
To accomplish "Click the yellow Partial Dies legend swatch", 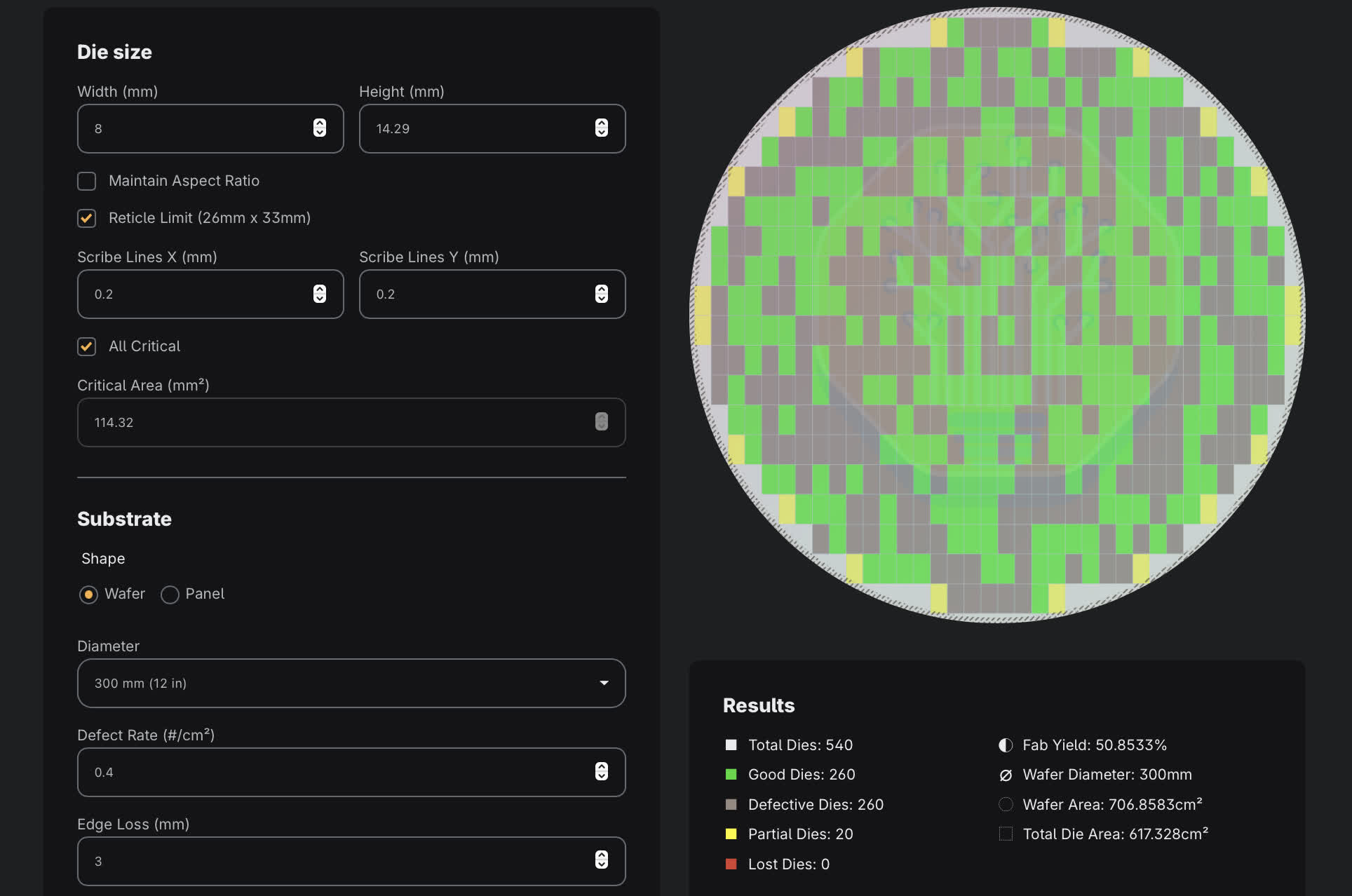I will (731, 834).
